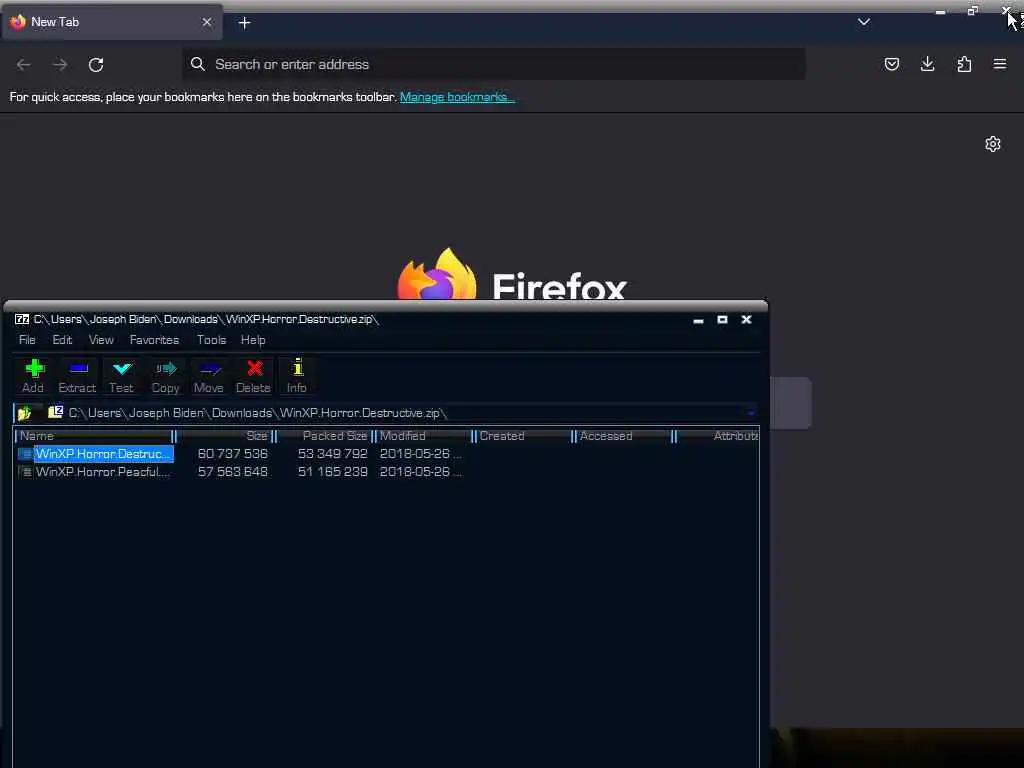This screenshot has height=768, width=1024.
Task: Sort by Packed Size column header
Action: point(325,436)
